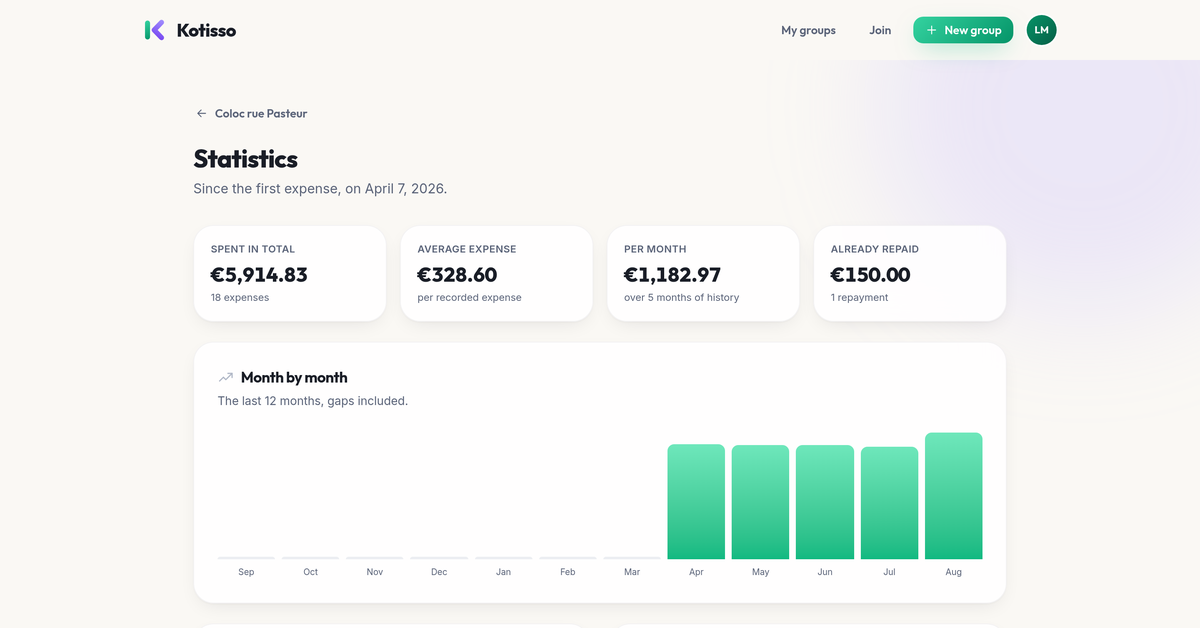Click the Feb axis label
The image size is (1200, 628).
(568, 572)
